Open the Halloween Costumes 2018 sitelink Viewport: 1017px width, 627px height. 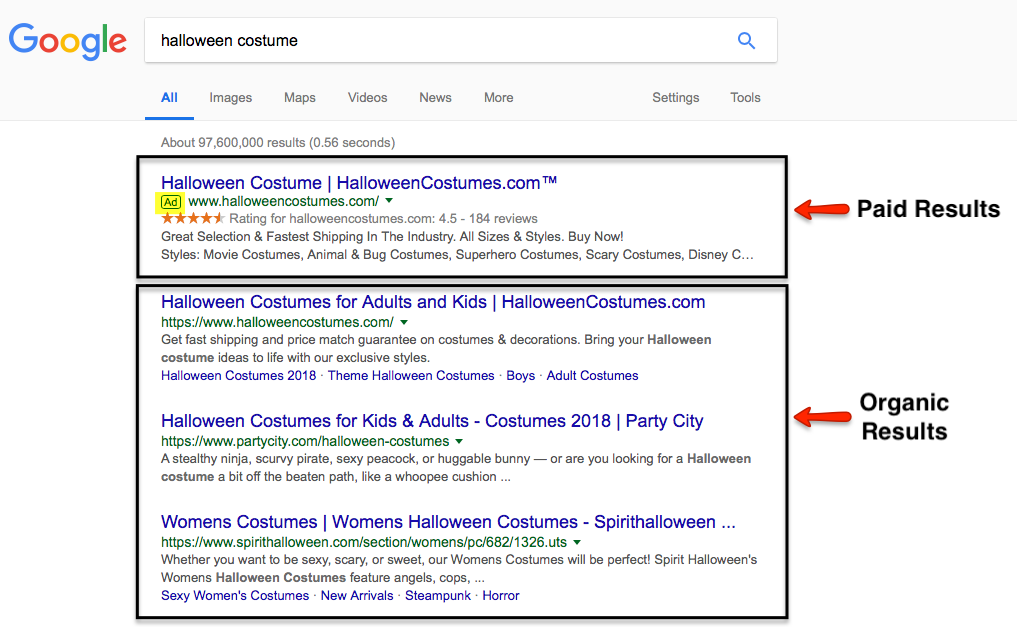point(239,376)
